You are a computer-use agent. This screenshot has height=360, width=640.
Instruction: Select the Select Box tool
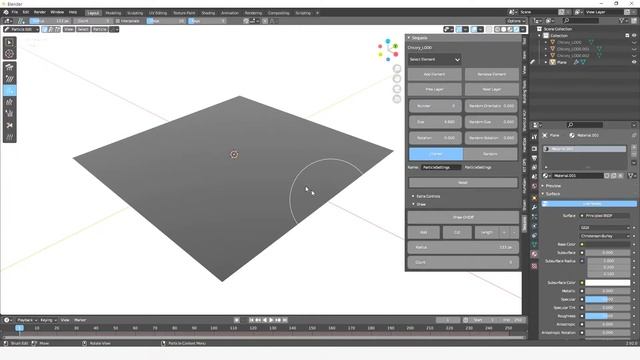pos(10,42)
